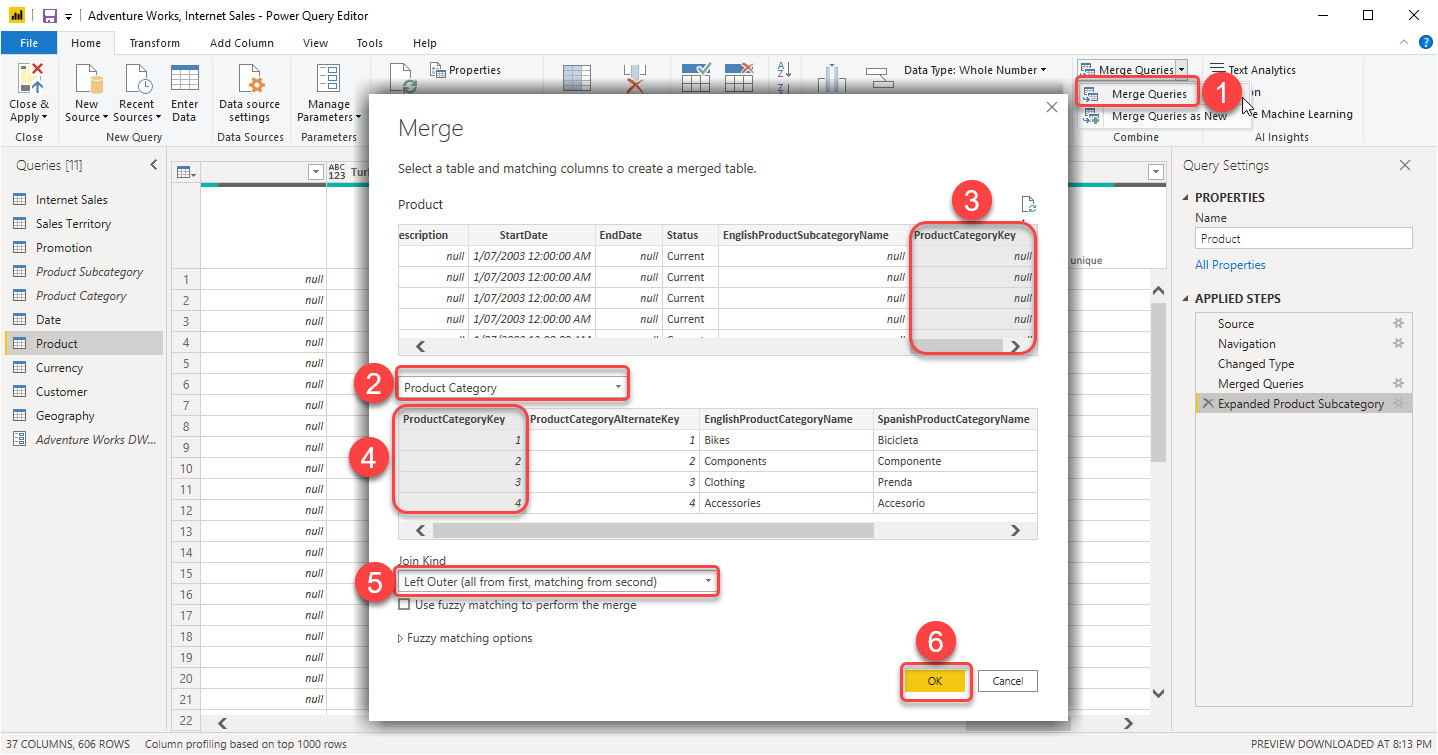This screenshot has height=755, width=1438.
Task: Switch to the Help tab
Action: point(425,43)
